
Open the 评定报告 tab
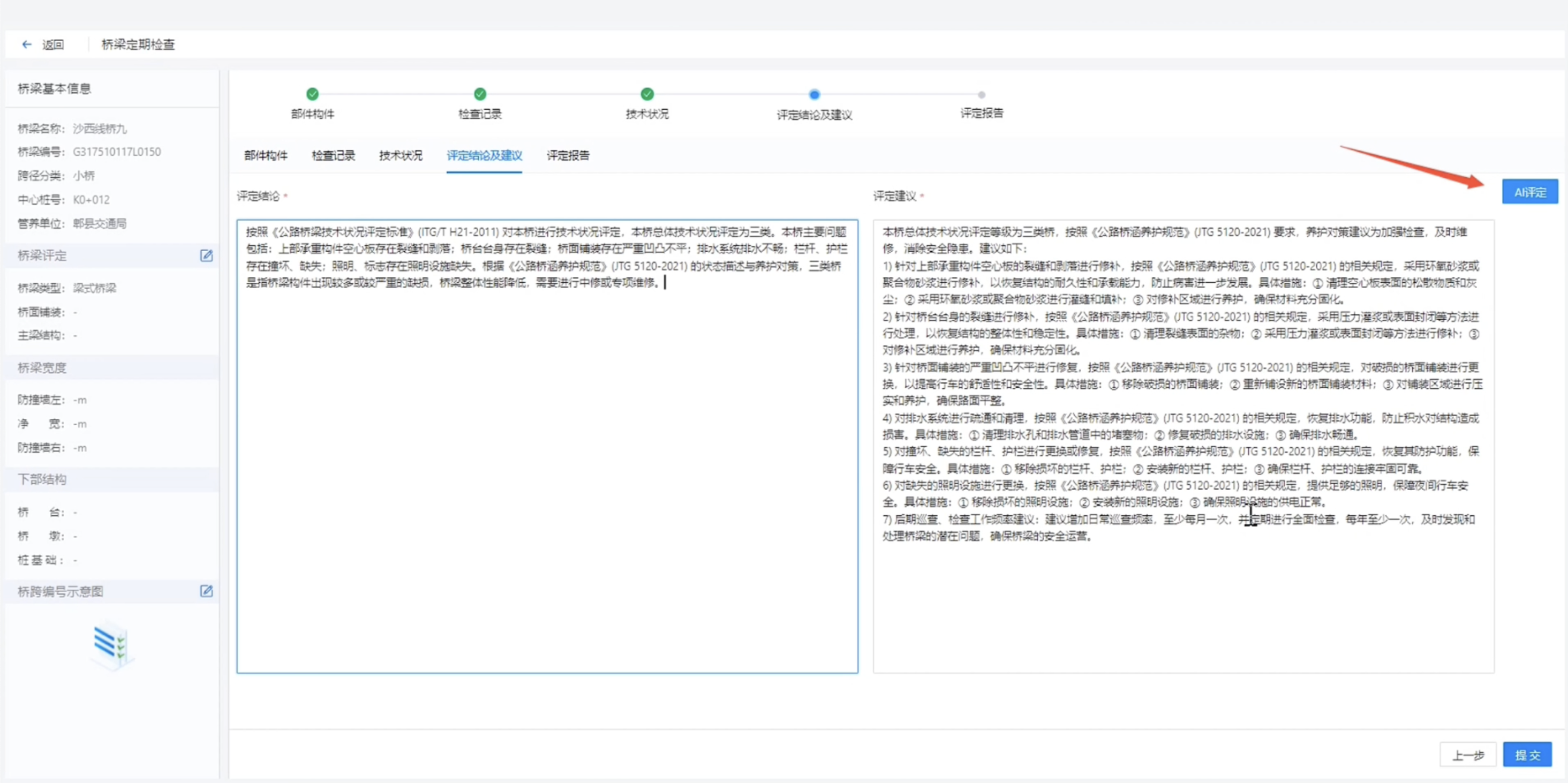click(x=567, y=155)
